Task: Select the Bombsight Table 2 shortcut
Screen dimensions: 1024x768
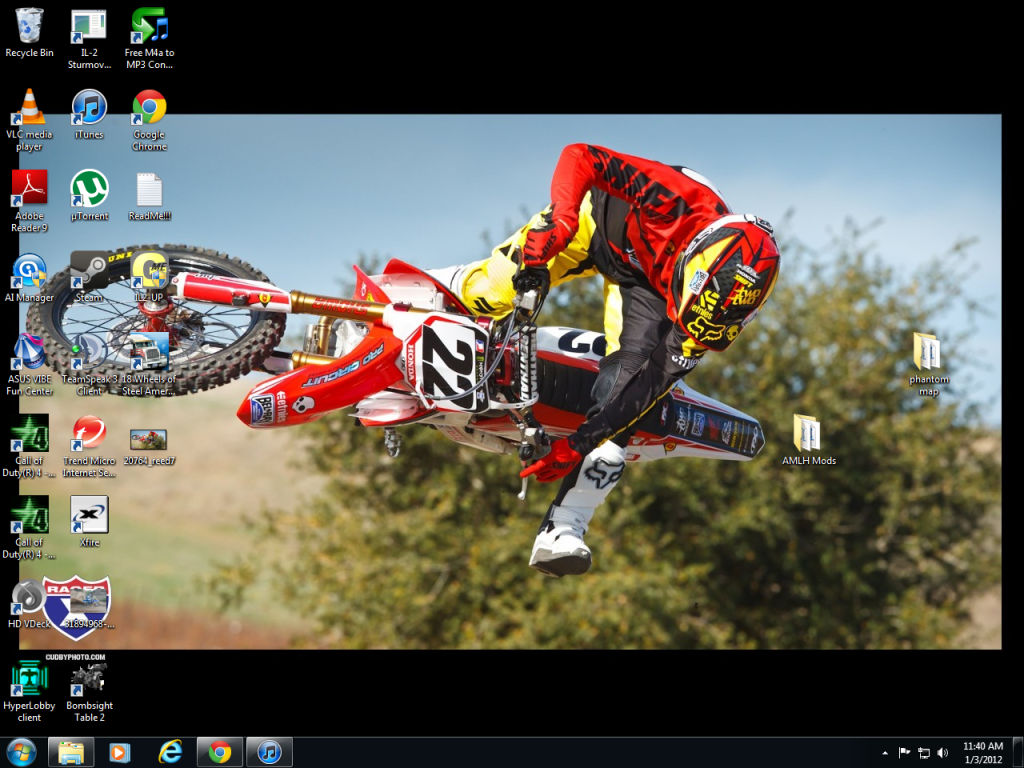Action: point(89,679)
